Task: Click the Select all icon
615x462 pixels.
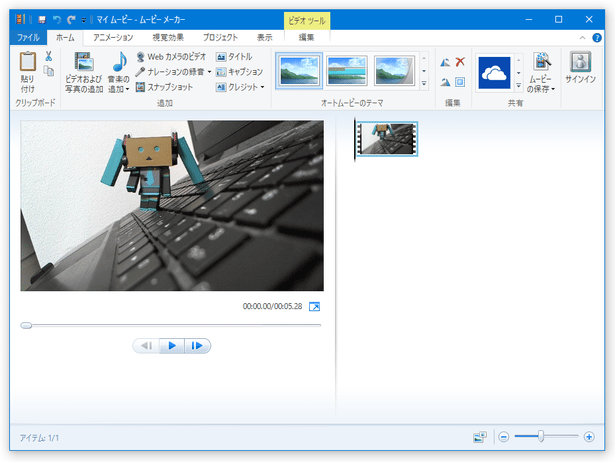Action: tap(460, 82)
